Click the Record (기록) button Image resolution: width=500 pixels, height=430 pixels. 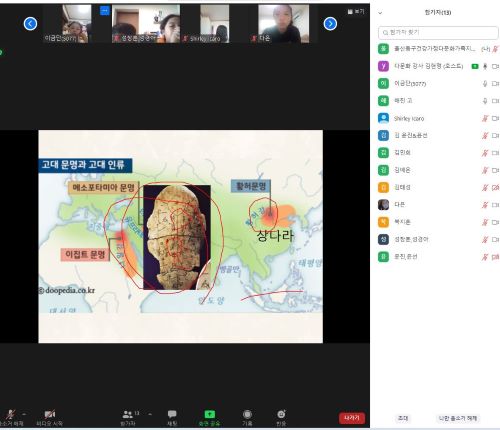[x=247, y=417]
